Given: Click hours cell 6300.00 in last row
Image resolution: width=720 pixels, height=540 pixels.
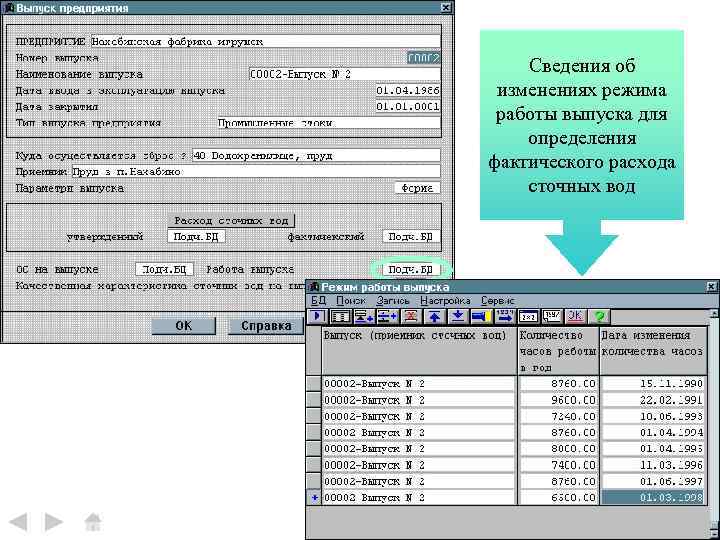Looking at the screenshot, I should (558, 498).
